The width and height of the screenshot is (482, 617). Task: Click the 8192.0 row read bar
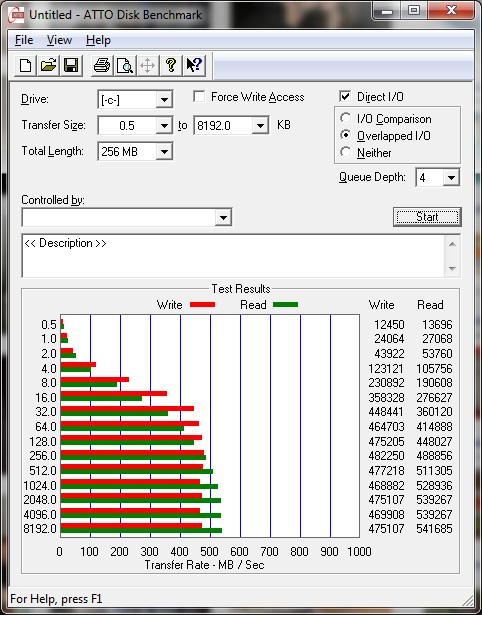141,530
